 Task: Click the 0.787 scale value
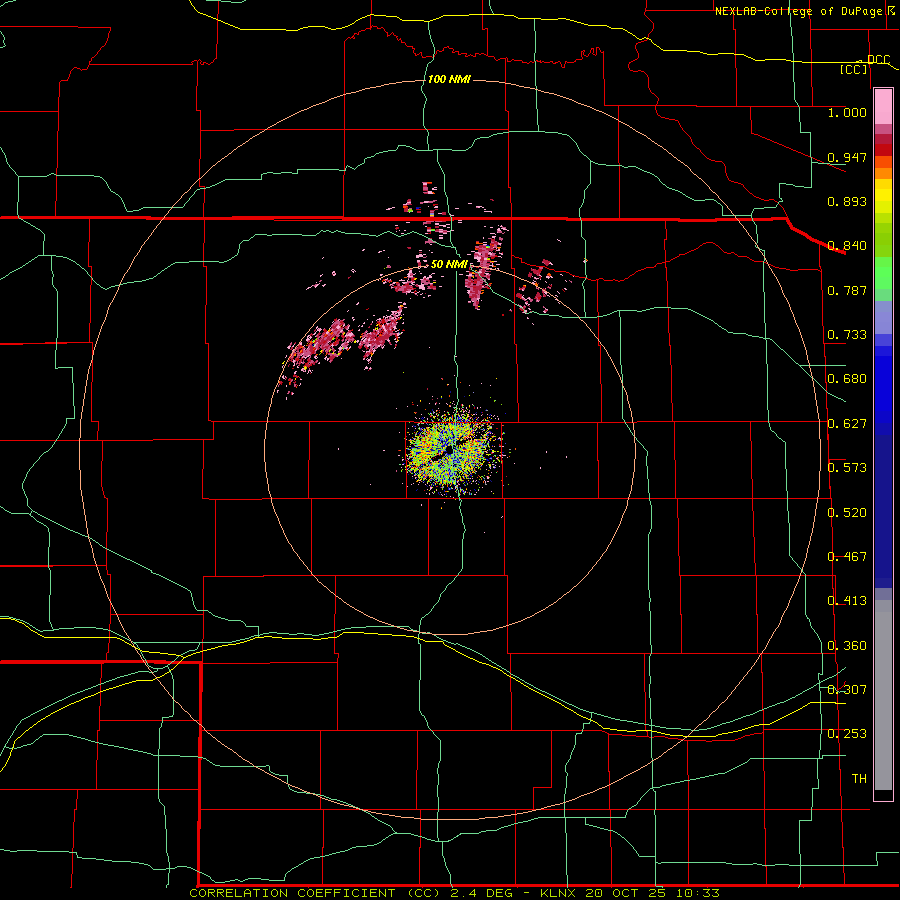(x=847, y=290)
